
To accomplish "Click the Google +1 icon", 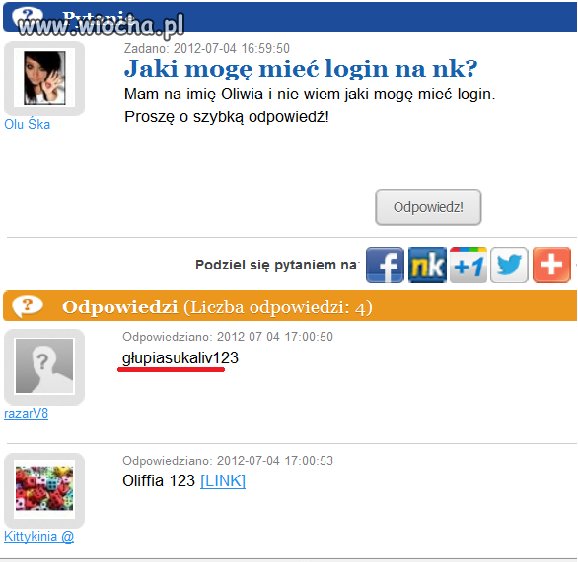I will (x=468, y=265).
